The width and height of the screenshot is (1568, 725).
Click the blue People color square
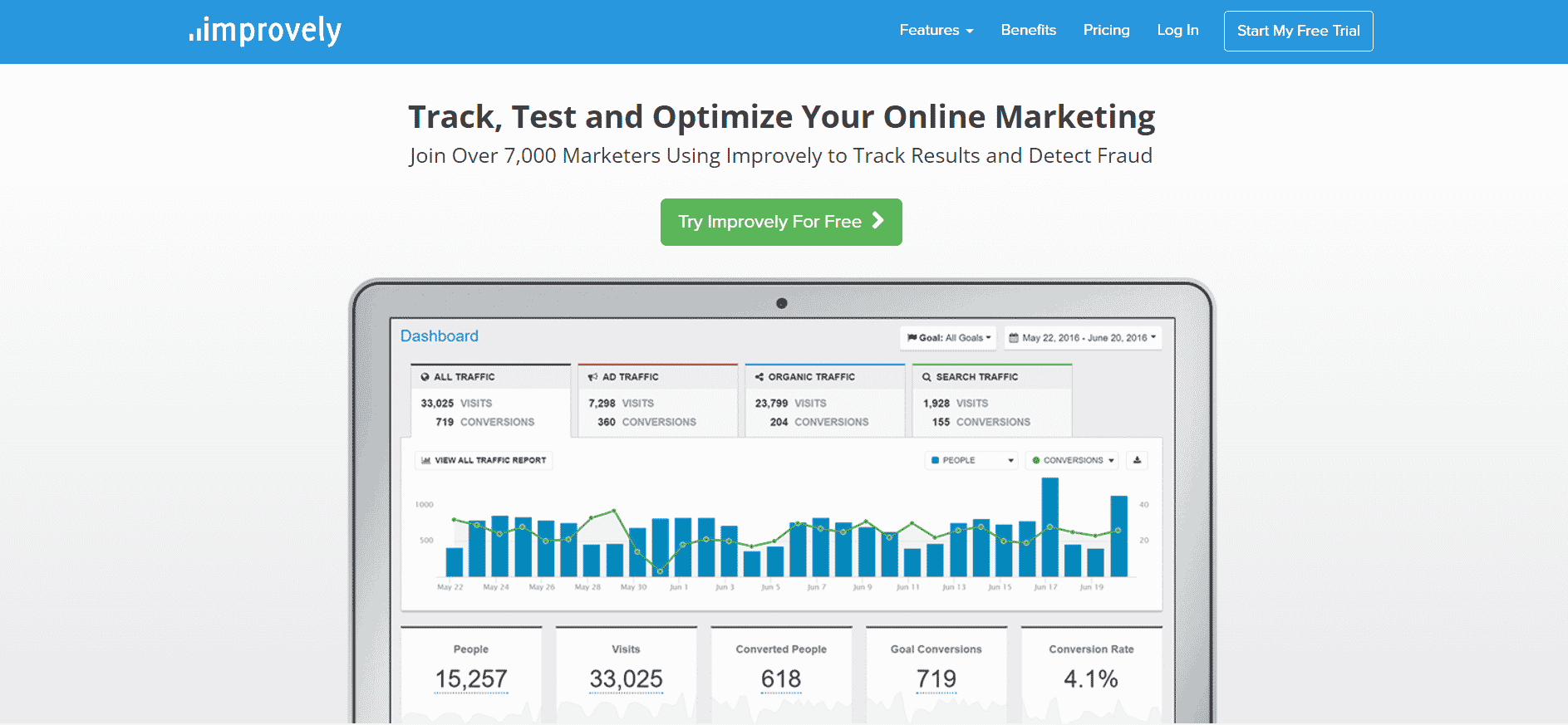[936, 460]
